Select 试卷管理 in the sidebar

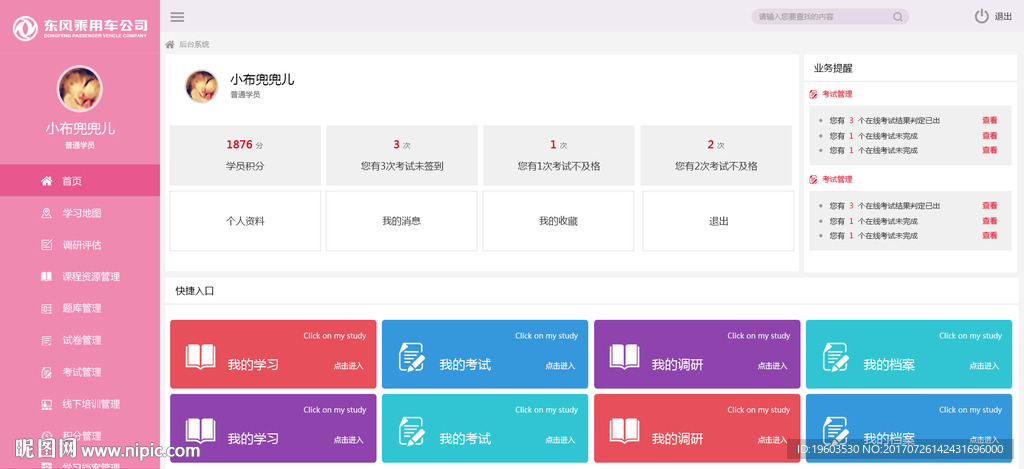click(81, 341)
